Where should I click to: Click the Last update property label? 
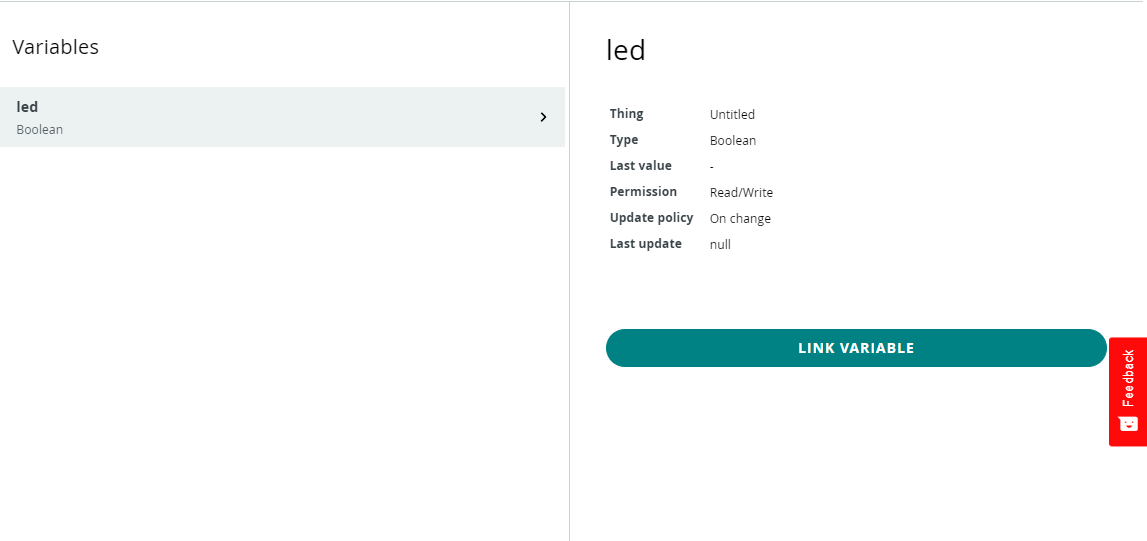coord(646,244)
